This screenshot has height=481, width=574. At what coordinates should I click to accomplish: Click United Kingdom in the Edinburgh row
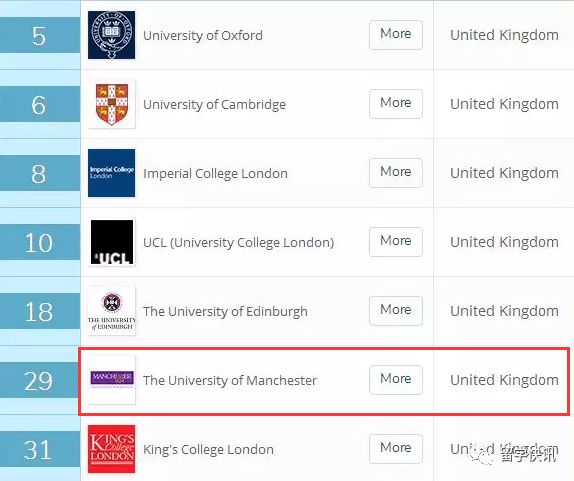(504, 311)
